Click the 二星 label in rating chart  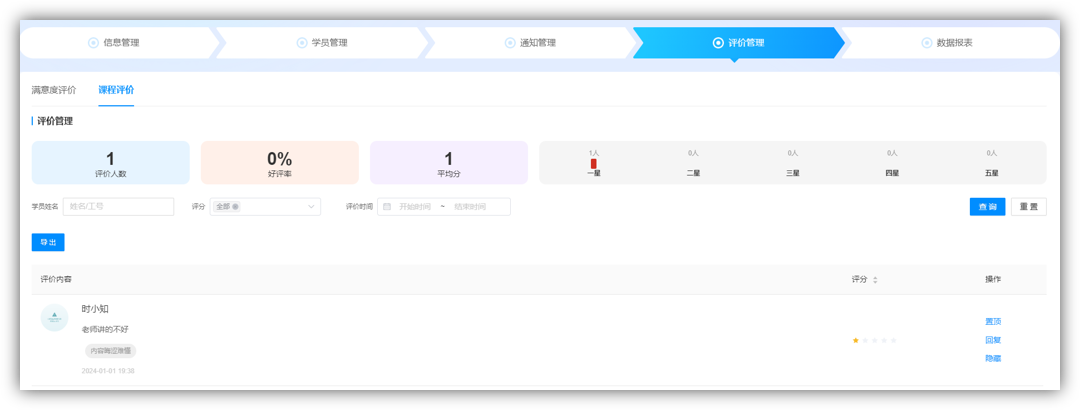point(693,173)
